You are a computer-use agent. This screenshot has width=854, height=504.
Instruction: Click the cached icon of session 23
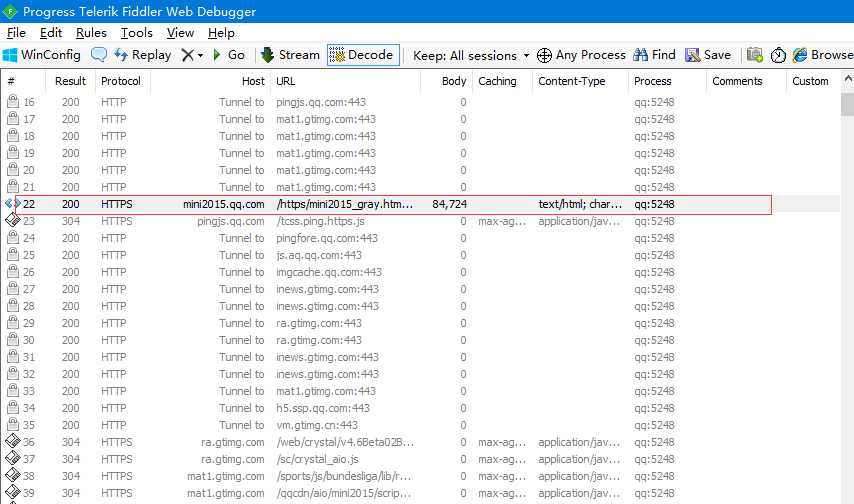pos(13,221)
